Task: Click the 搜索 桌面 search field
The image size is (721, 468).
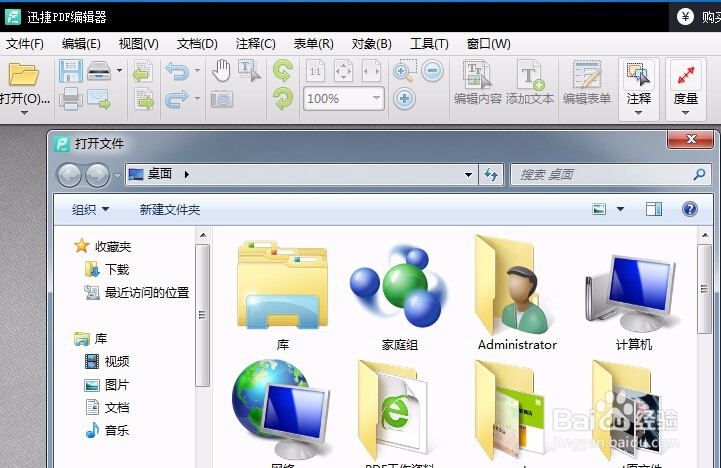Action: tap(611, 175)
